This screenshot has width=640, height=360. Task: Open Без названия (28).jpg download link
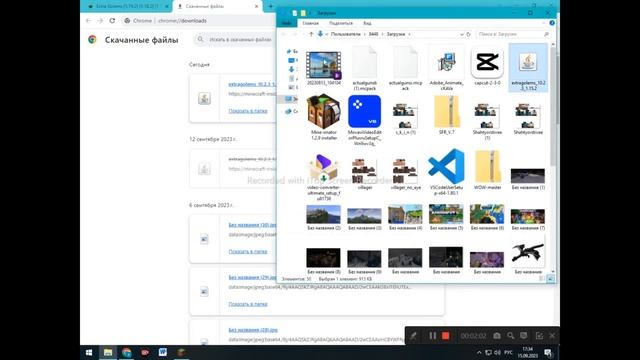tap(253, 330)
